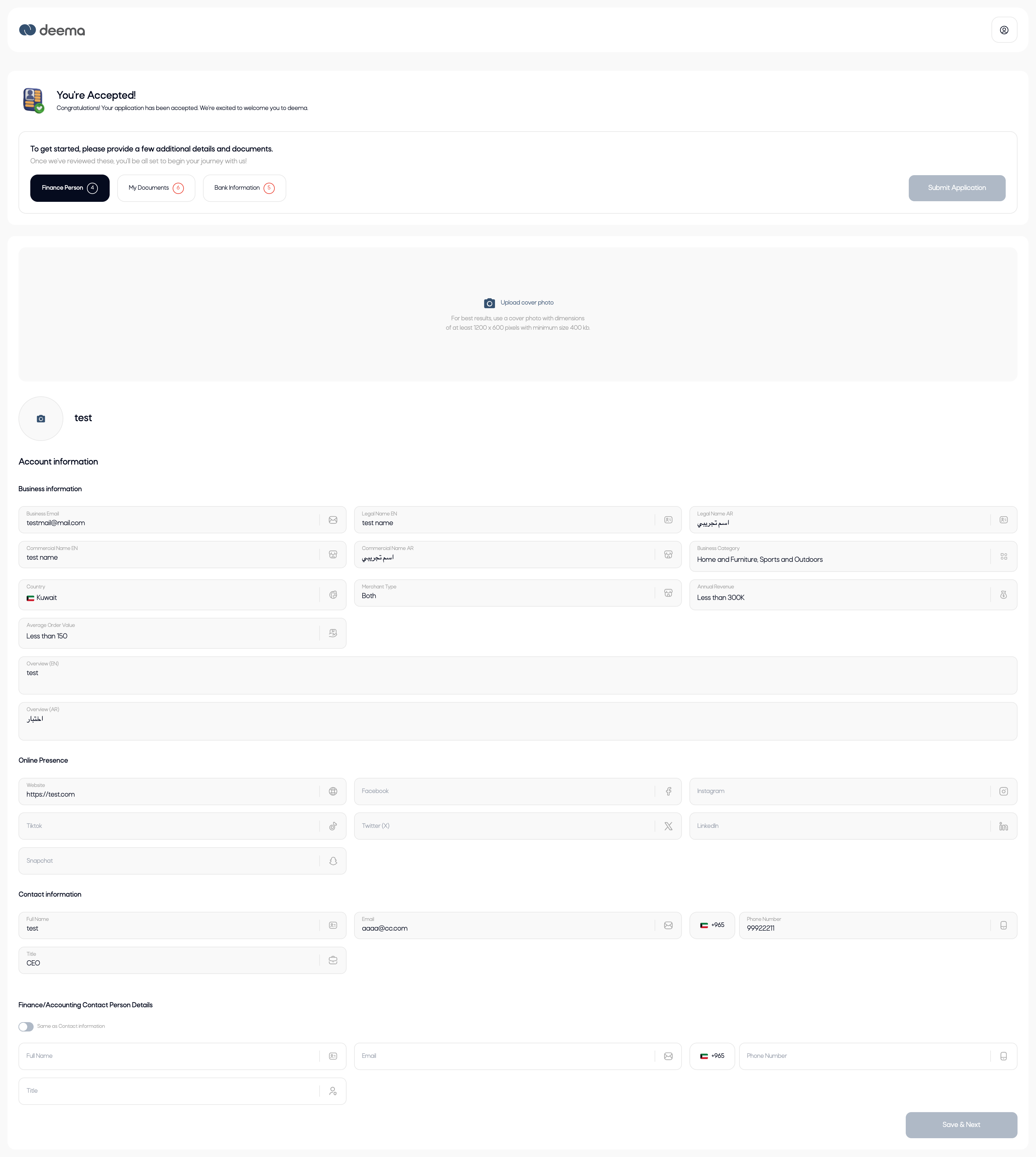The width and height of the screenshot is (1036, 1157).
Task: Click the Save & Next button
Action: coord(961,1125)
